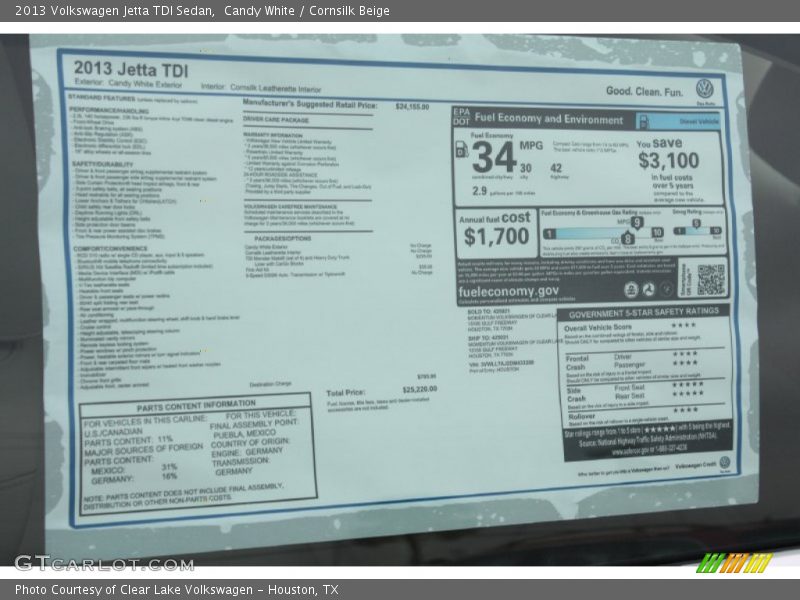Click "PARTS CONTENT INFORMATION" box heading

click(196, 406)
